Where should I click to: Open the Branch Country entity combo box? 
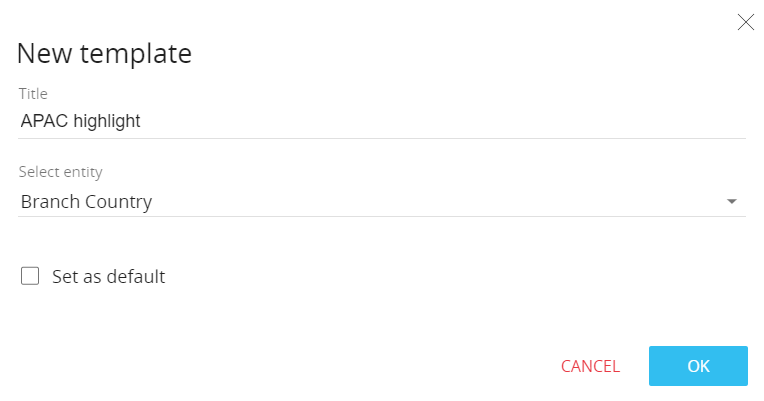[x=380, y=202]
